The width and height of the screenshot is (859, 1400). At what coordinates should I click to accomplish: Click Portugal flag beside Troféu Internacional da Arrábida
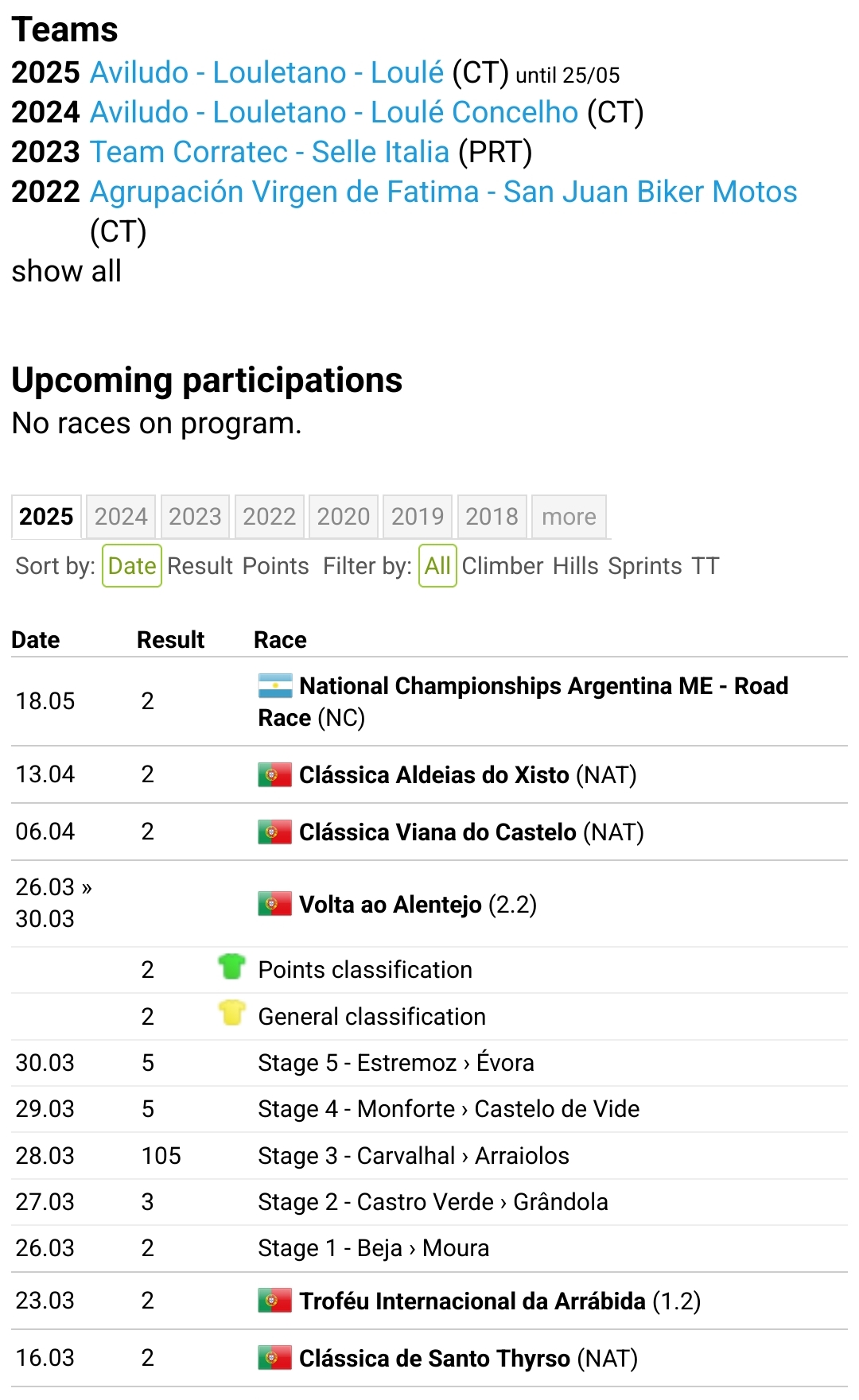click(275, 1301)
